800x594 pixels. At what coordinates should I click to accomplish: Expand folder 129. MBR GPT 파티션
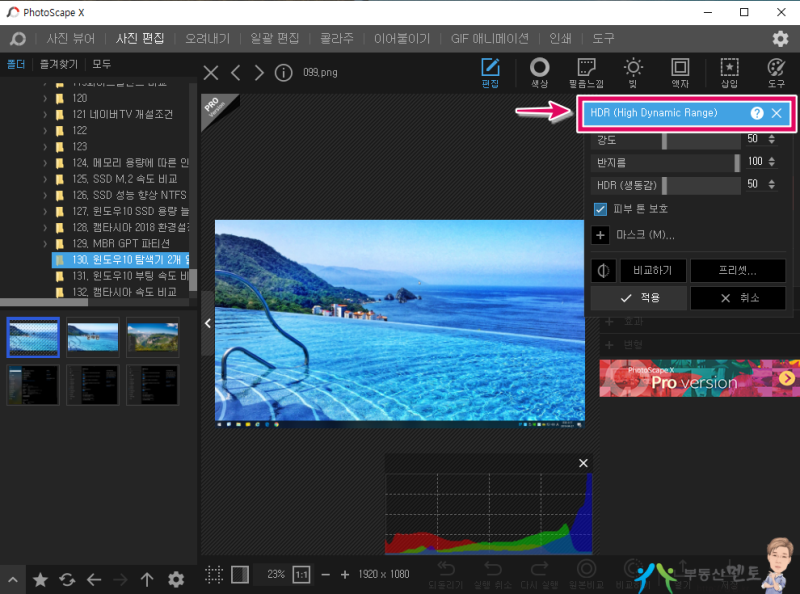point(45,243)
